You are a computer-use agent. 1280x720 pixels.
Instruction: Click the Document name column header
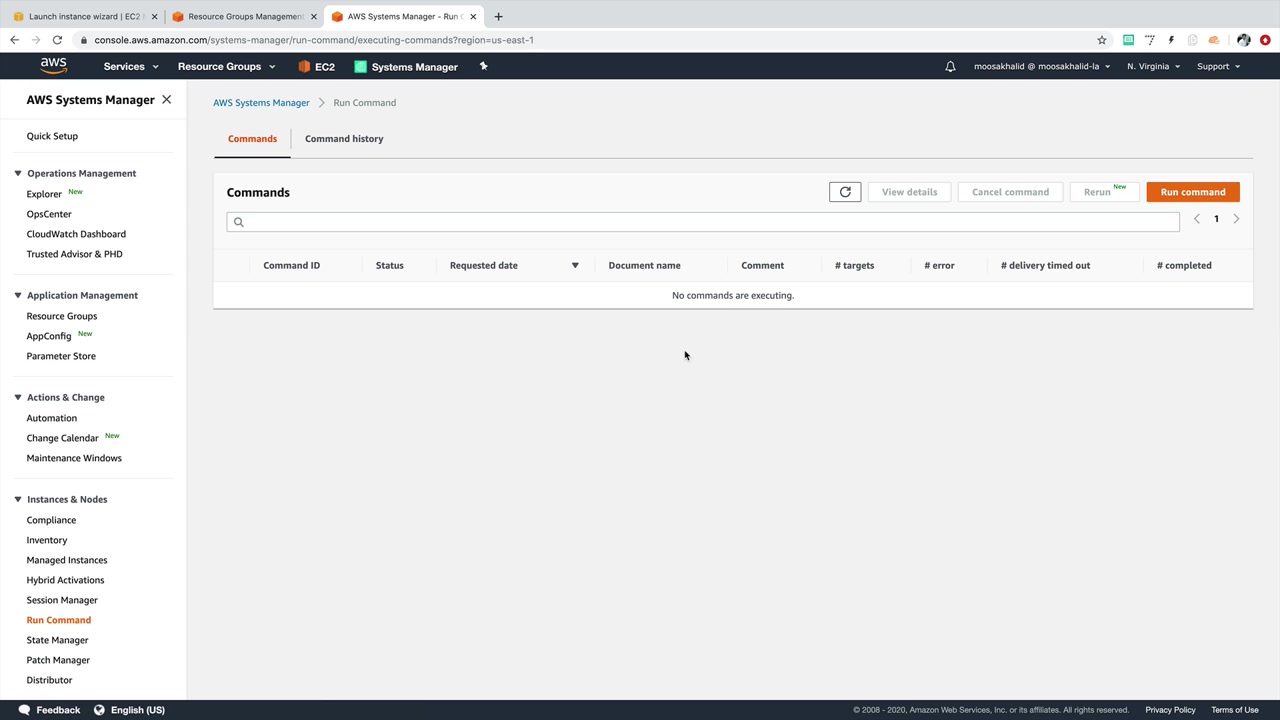point(644,266)
